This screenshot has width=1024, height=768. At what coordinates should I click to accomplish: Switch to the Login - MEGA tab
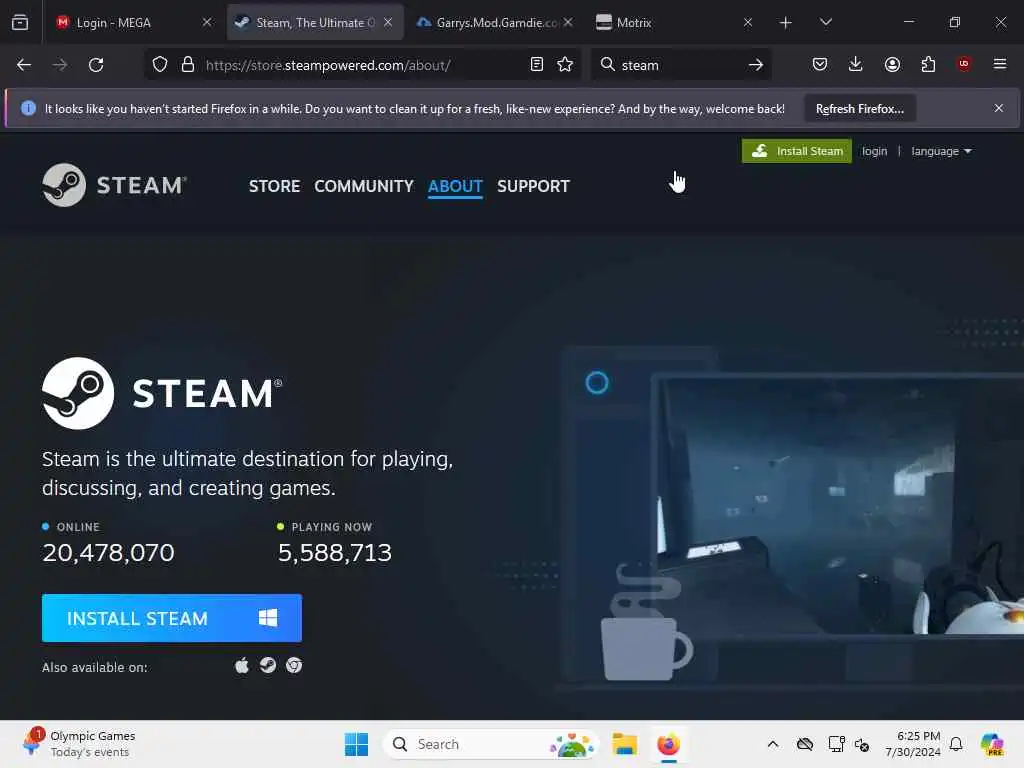[x=135, y=22]
